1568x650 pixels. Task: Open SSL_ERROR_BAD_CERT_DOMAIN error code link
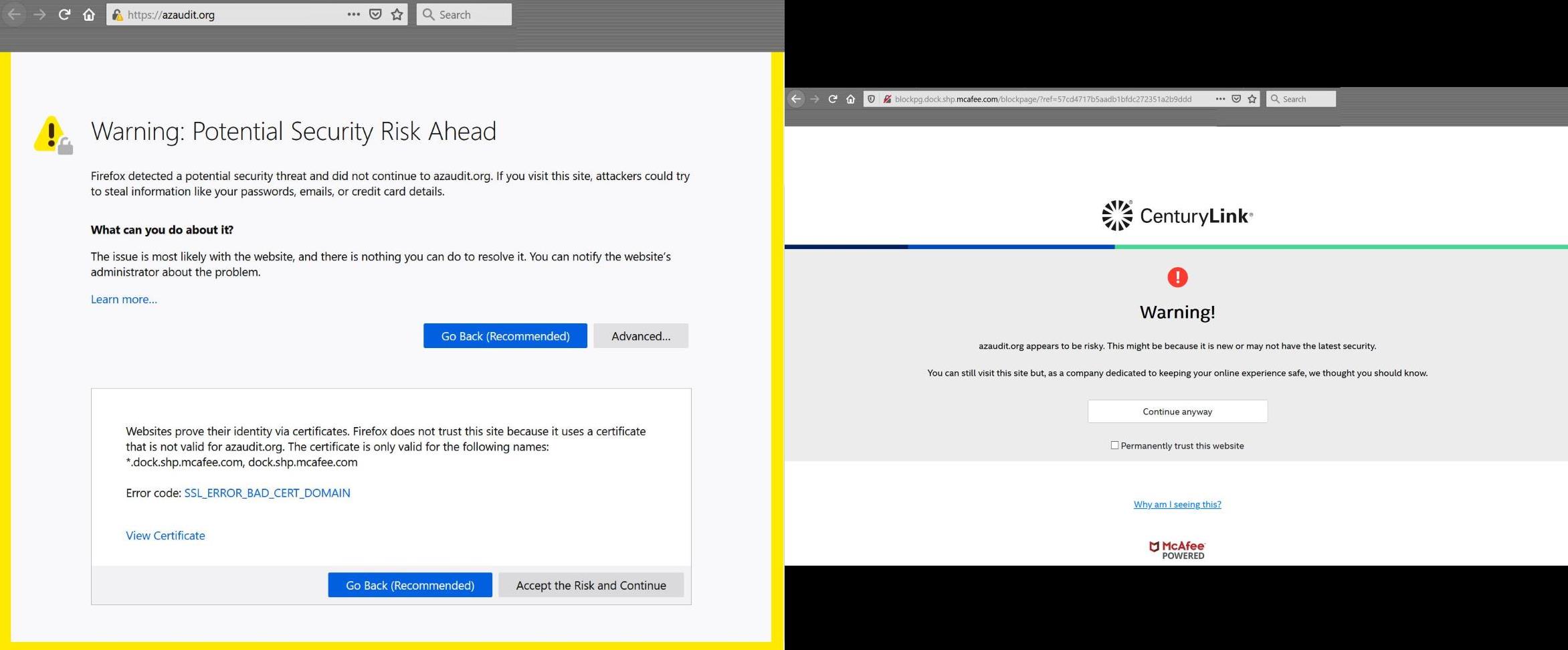(267, 493)
